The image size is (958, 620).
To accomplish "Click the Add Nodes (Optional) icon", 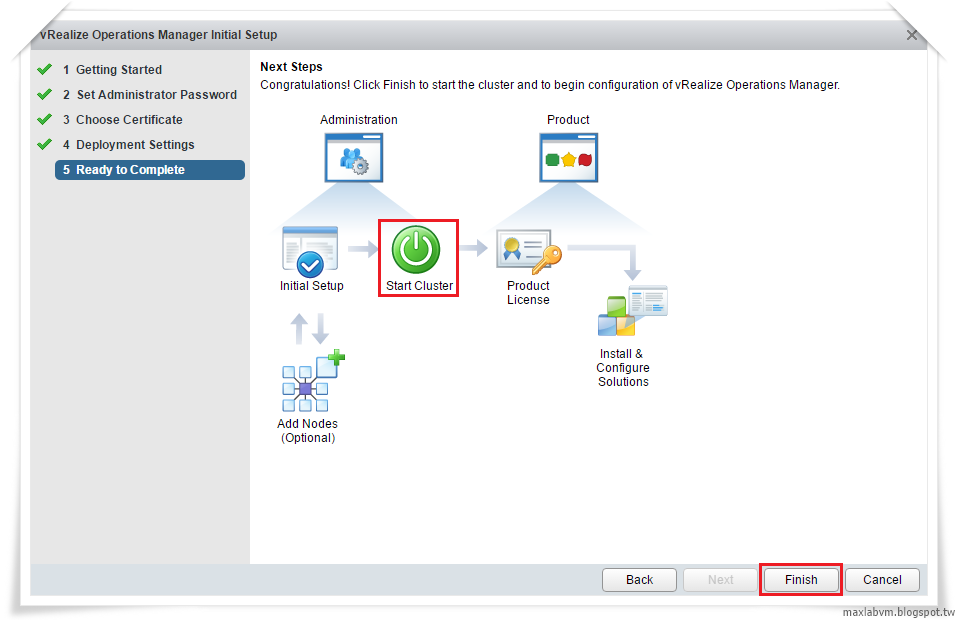I will 313,381.
